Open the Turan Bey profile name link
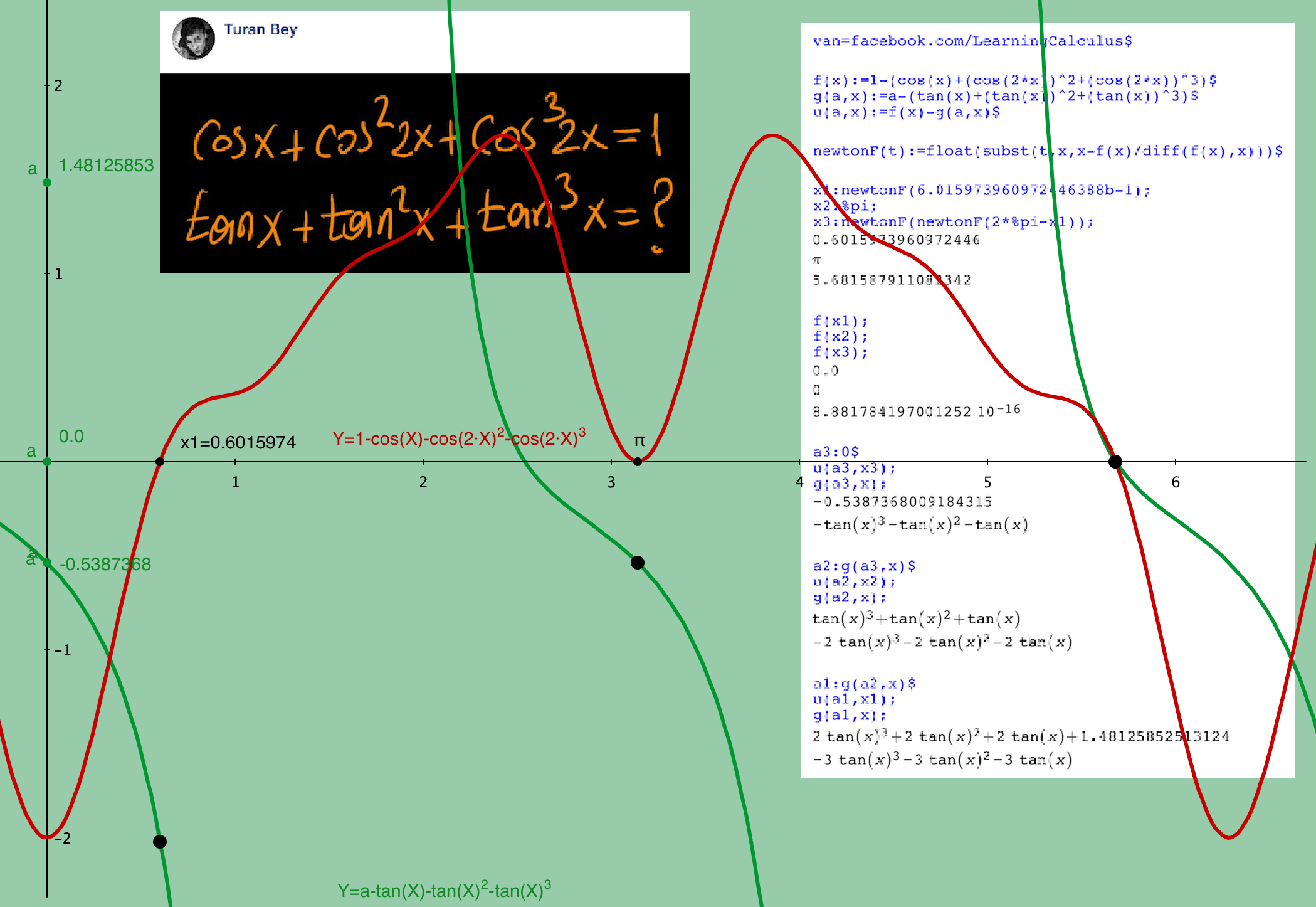 (x=260, y=29)
